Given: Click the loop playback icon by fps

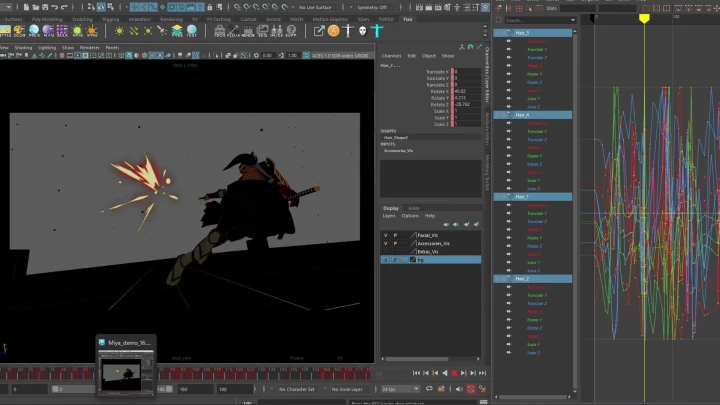Looking at the screenshot, I should pos(429,389).
